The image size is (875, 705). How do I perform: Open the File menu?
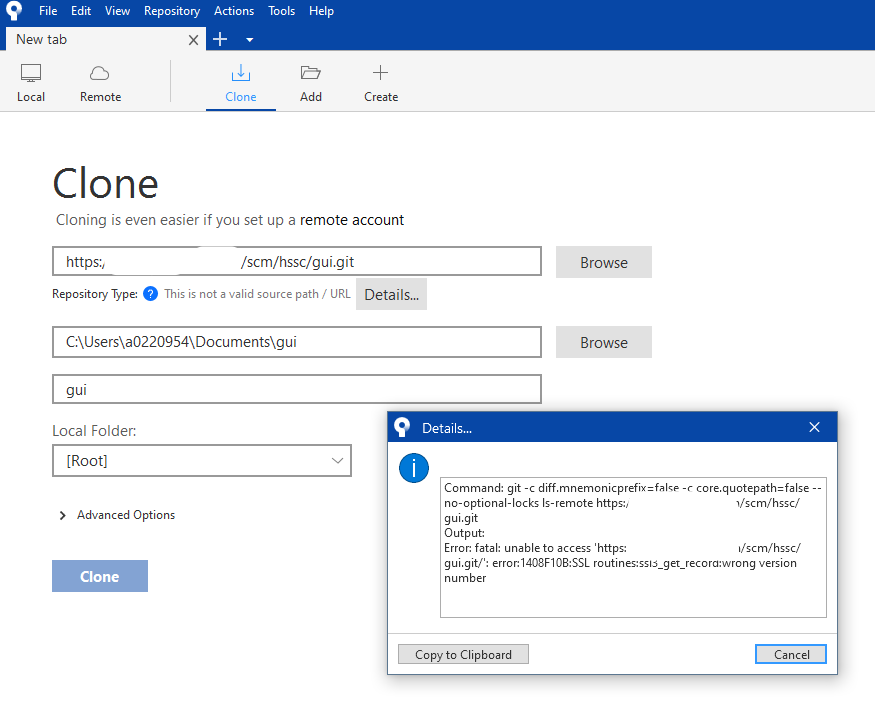pos(48,11)
